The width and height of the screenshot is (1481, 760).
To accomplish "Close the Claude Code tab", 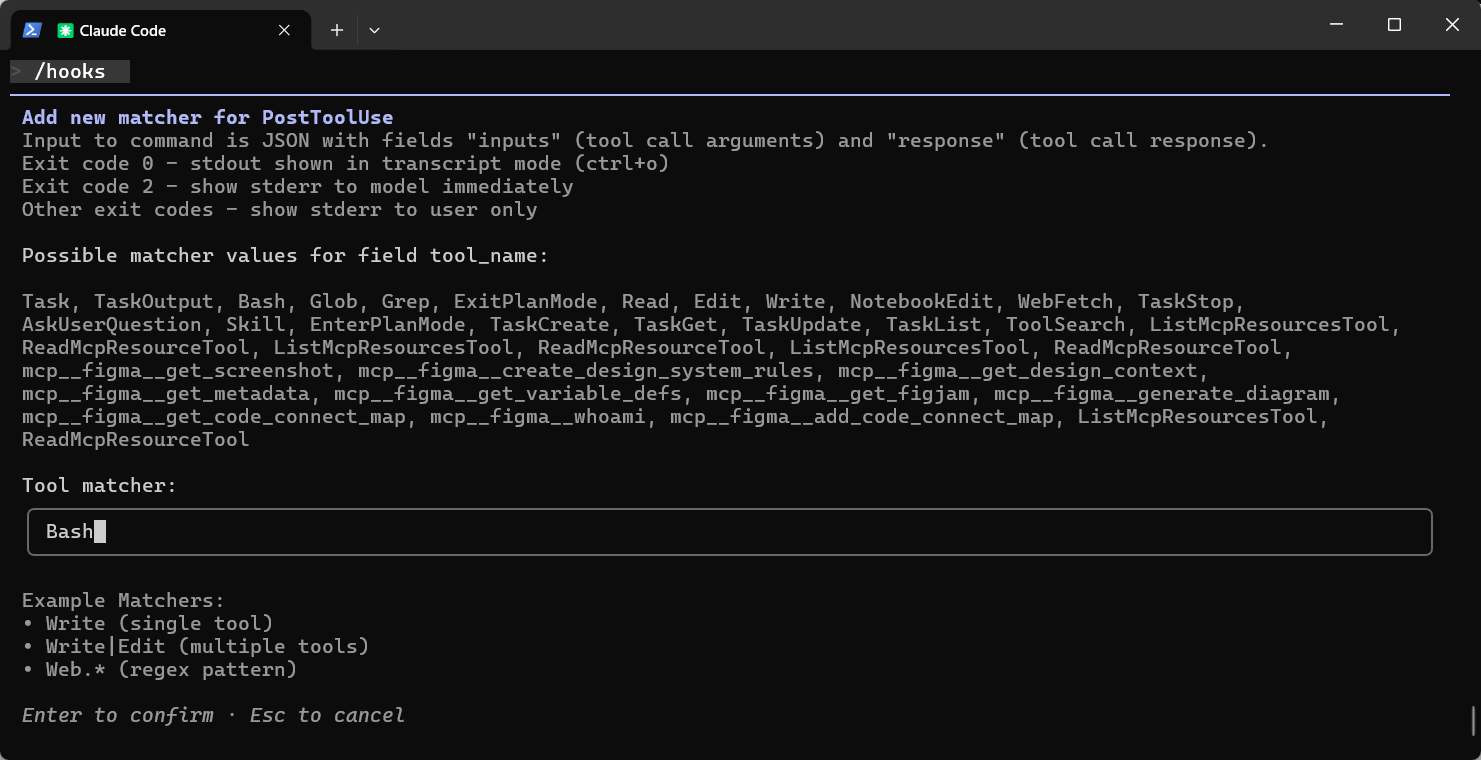I will click(284, 30).
